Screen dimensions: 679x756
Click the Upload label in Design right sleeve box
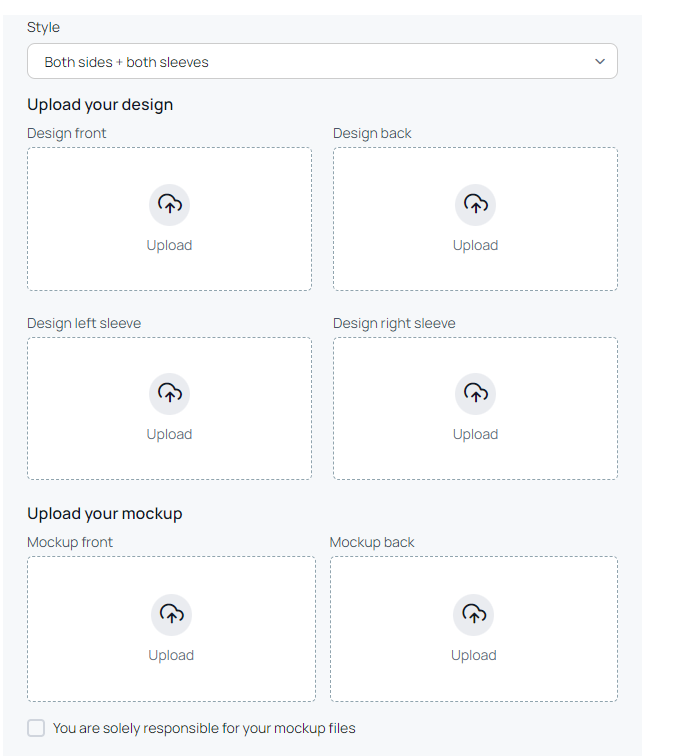click(475, 434)
